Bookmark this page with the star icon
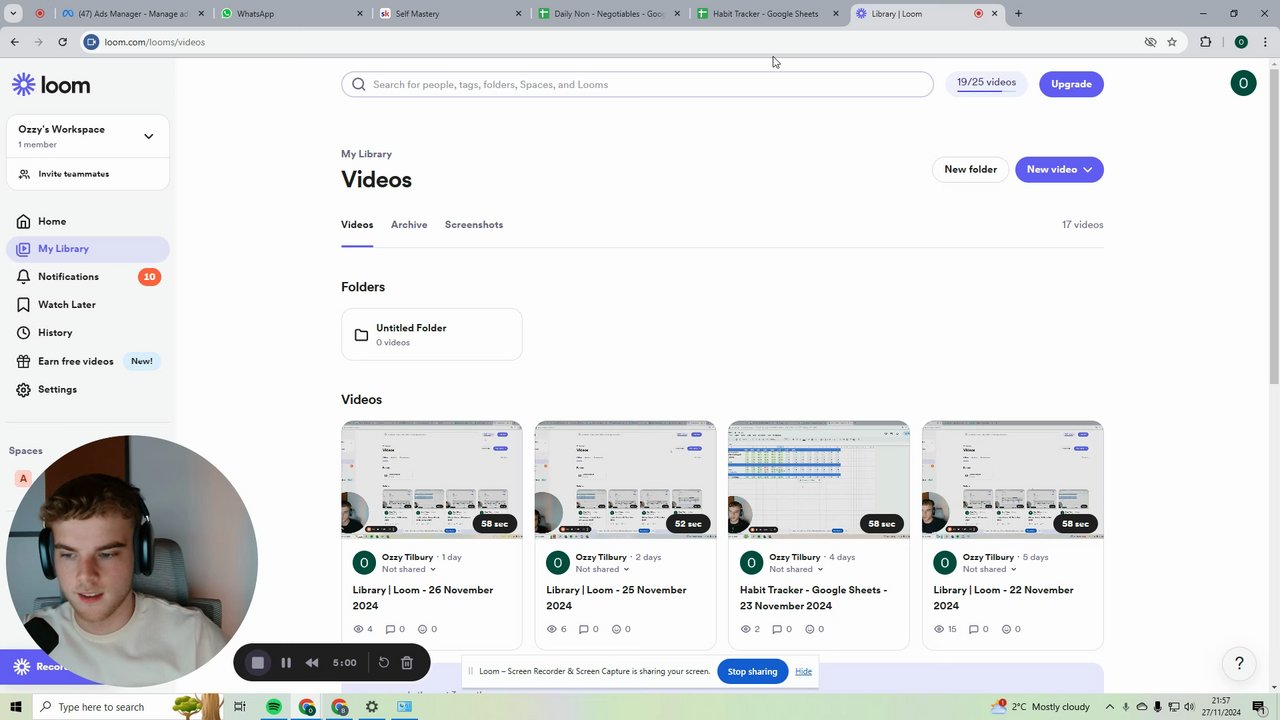This screenshot has height=720, width=1280. [x=1172, y=42]
